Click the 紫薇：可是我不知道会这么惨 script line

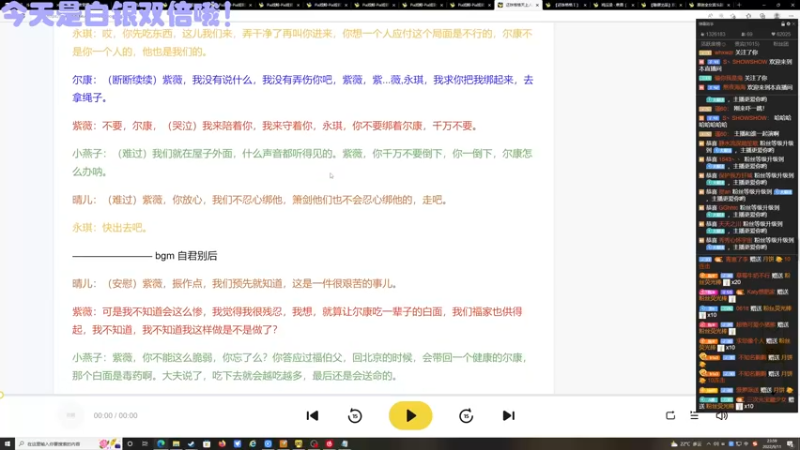(297, 320)
